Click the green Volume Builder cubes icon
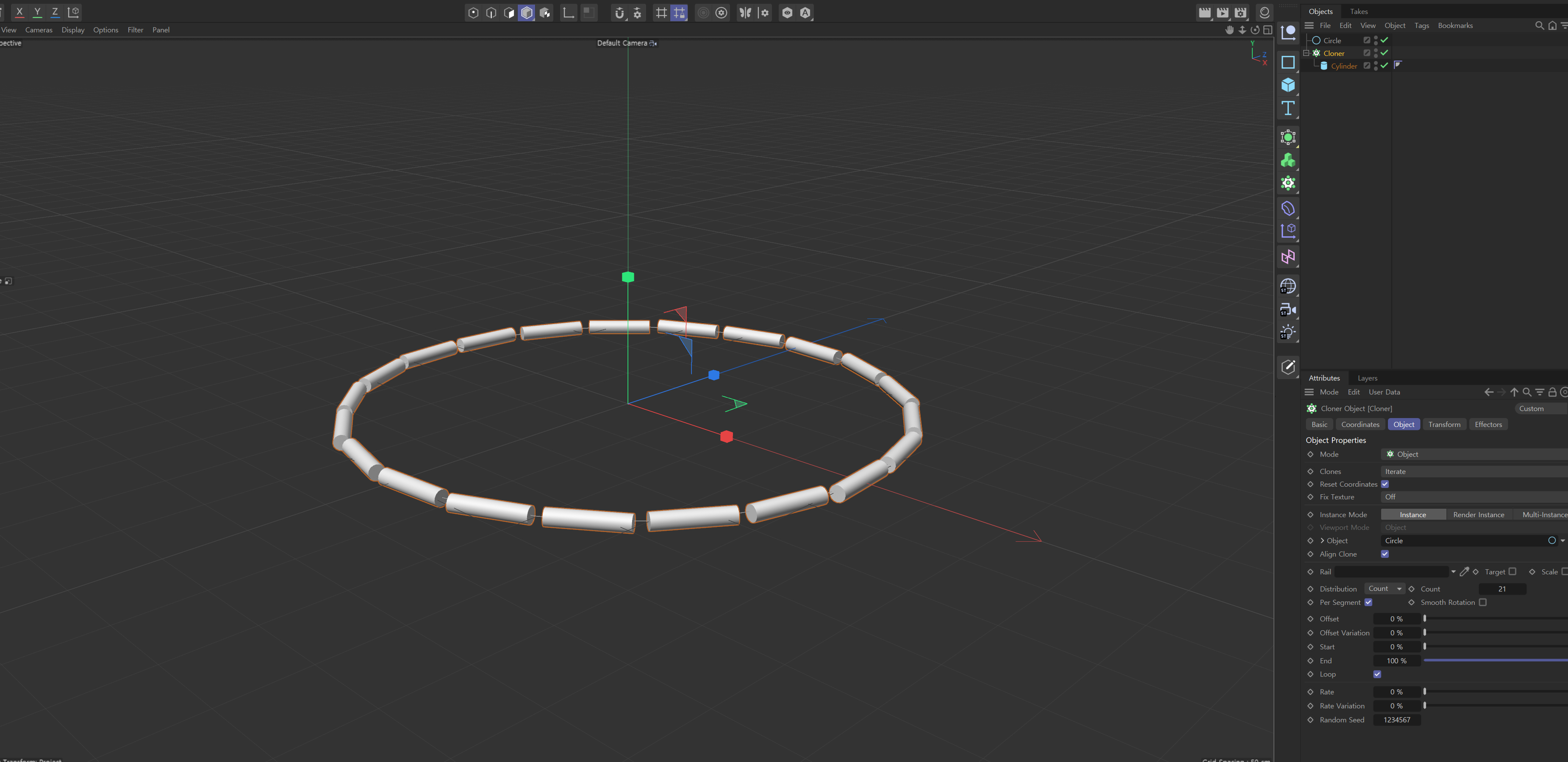 pos(1288,161)
